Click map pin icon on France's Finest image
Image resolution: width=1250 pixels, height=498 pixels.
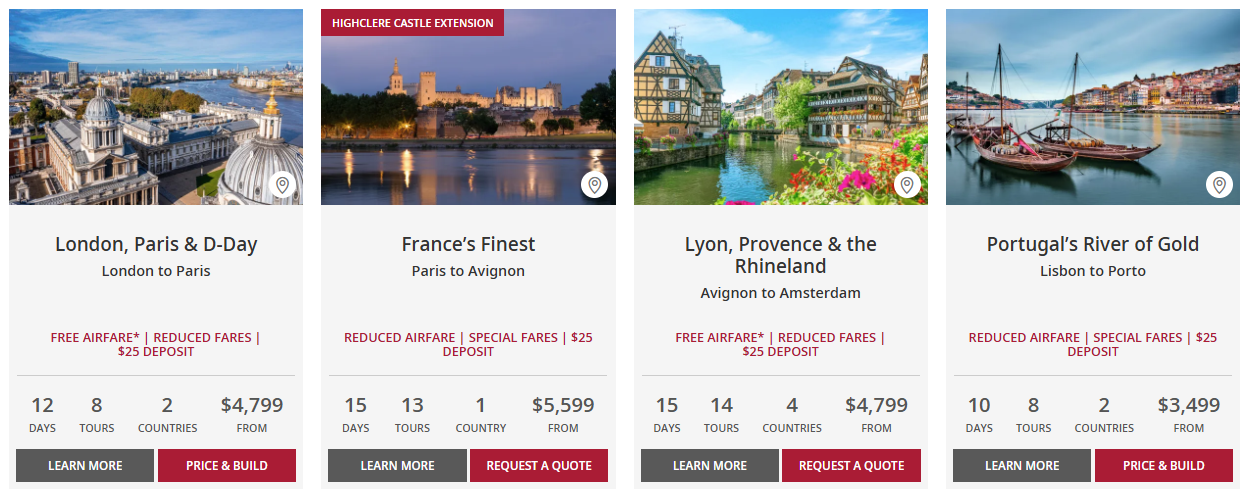(594, 185)
